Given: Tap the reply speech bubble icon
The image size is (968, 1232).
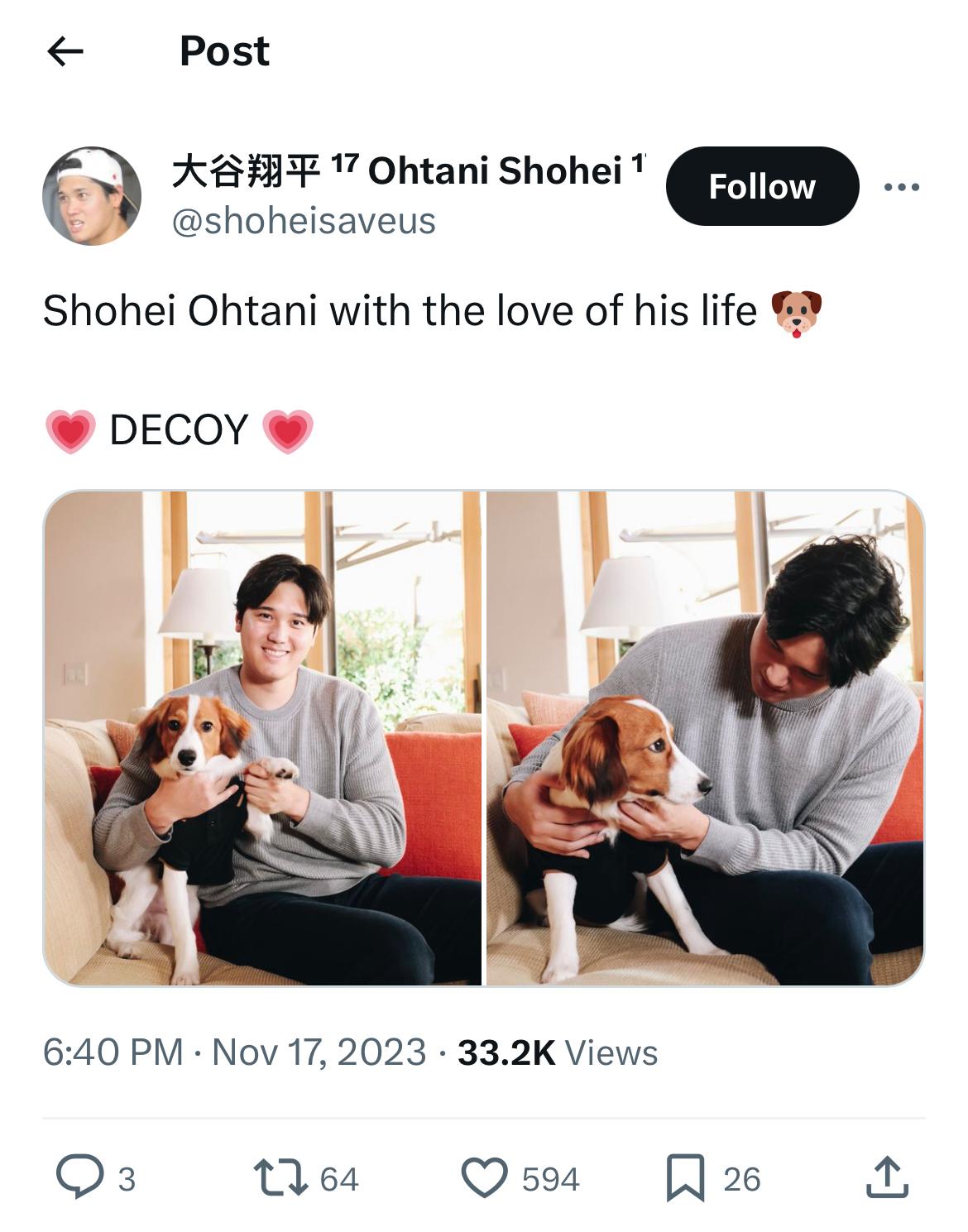Looking at the screenshot, I should pyautogui.click(x=79, y=1177).
